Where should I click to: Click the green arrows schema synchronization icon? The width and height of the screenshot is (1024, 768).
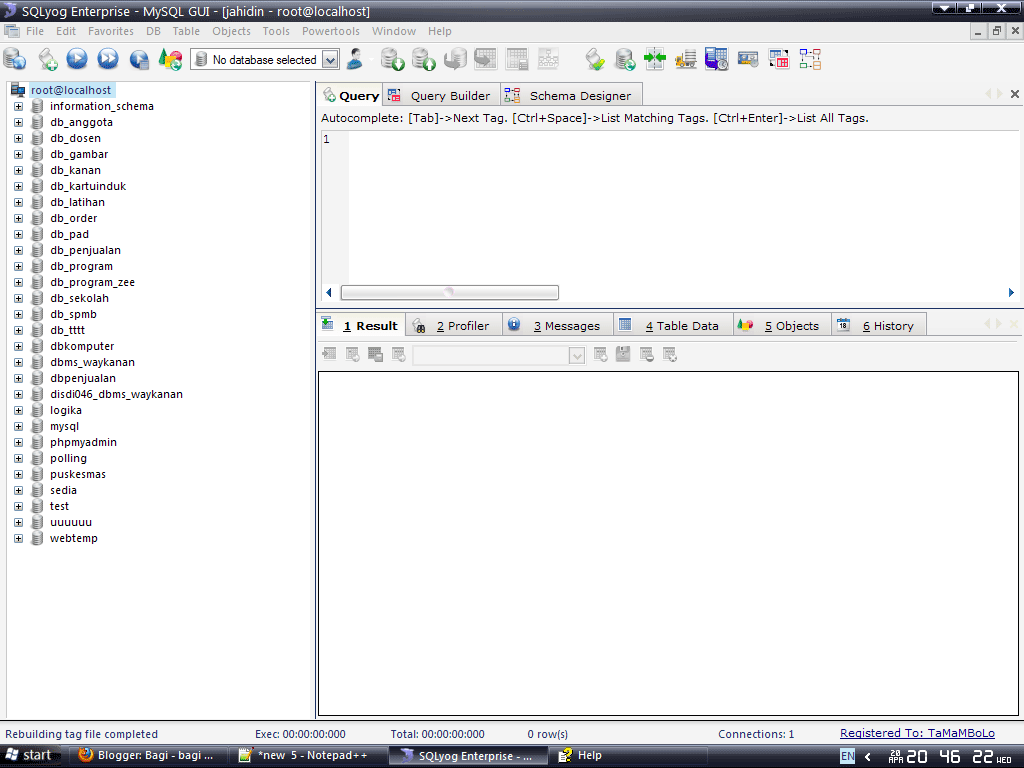tap(654, 59)
